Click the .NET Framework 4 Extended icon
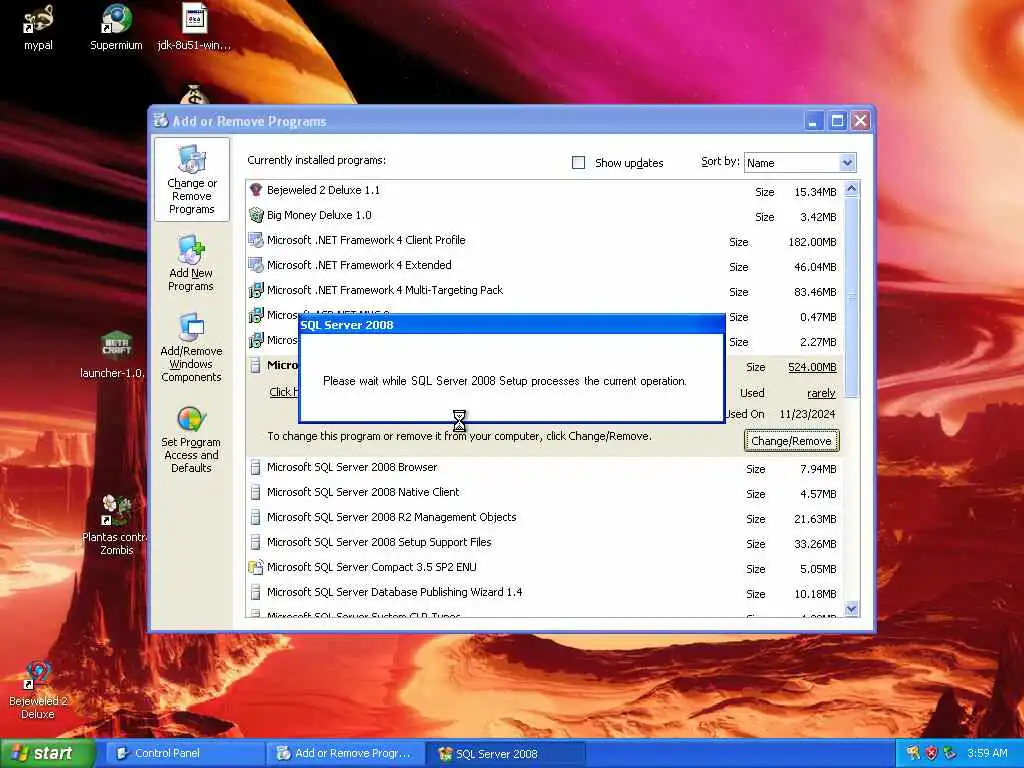 tap(256, 265)
